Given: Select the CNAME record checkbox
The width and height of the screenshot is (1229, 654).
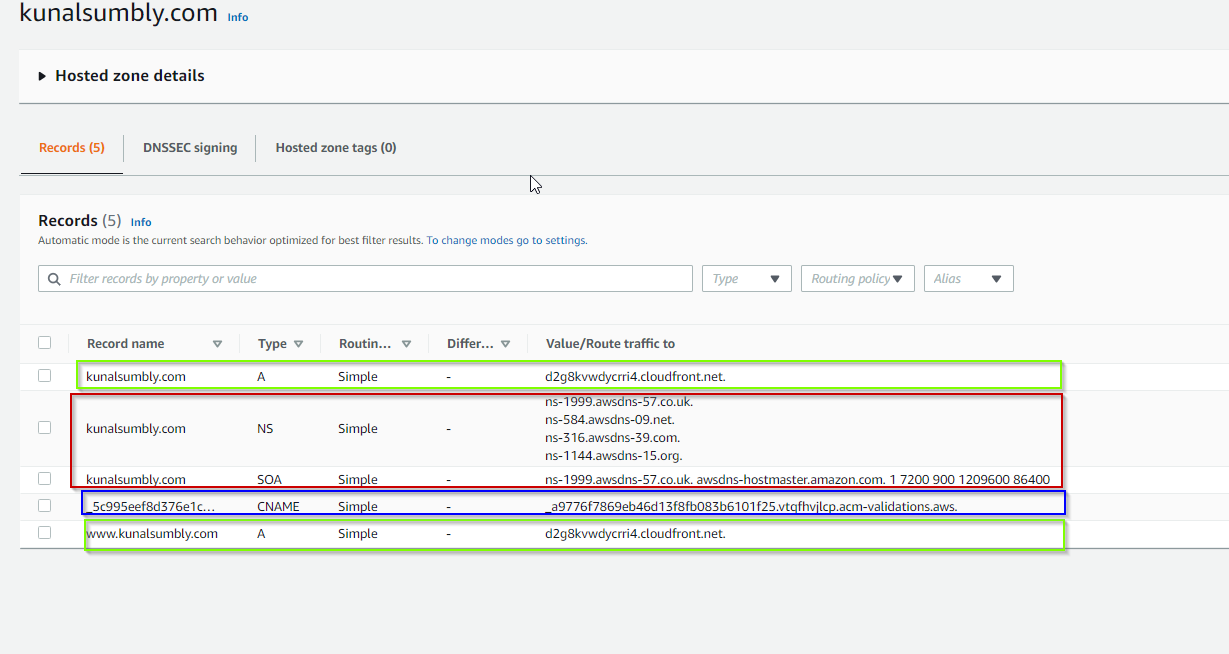Looking at the screenshot, I should click(44, 506).
